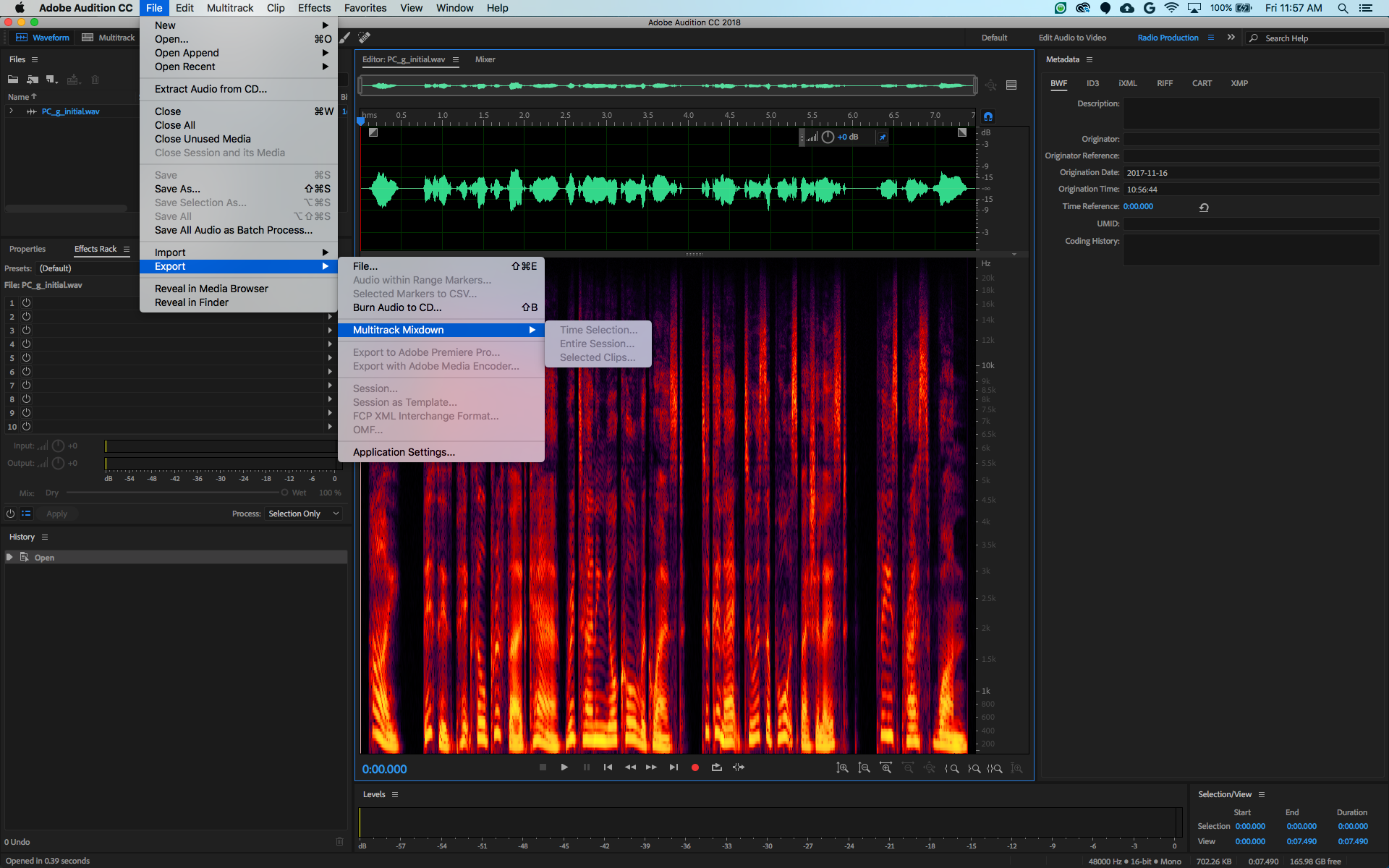Click the BWF metadata tab
The height and width of the screenshot is (868, 1389).
click(1059, 83)
